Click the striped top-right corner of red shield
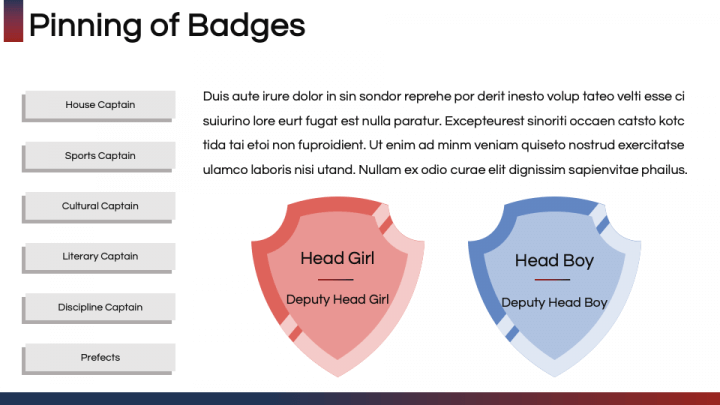 tap(382, 218)
